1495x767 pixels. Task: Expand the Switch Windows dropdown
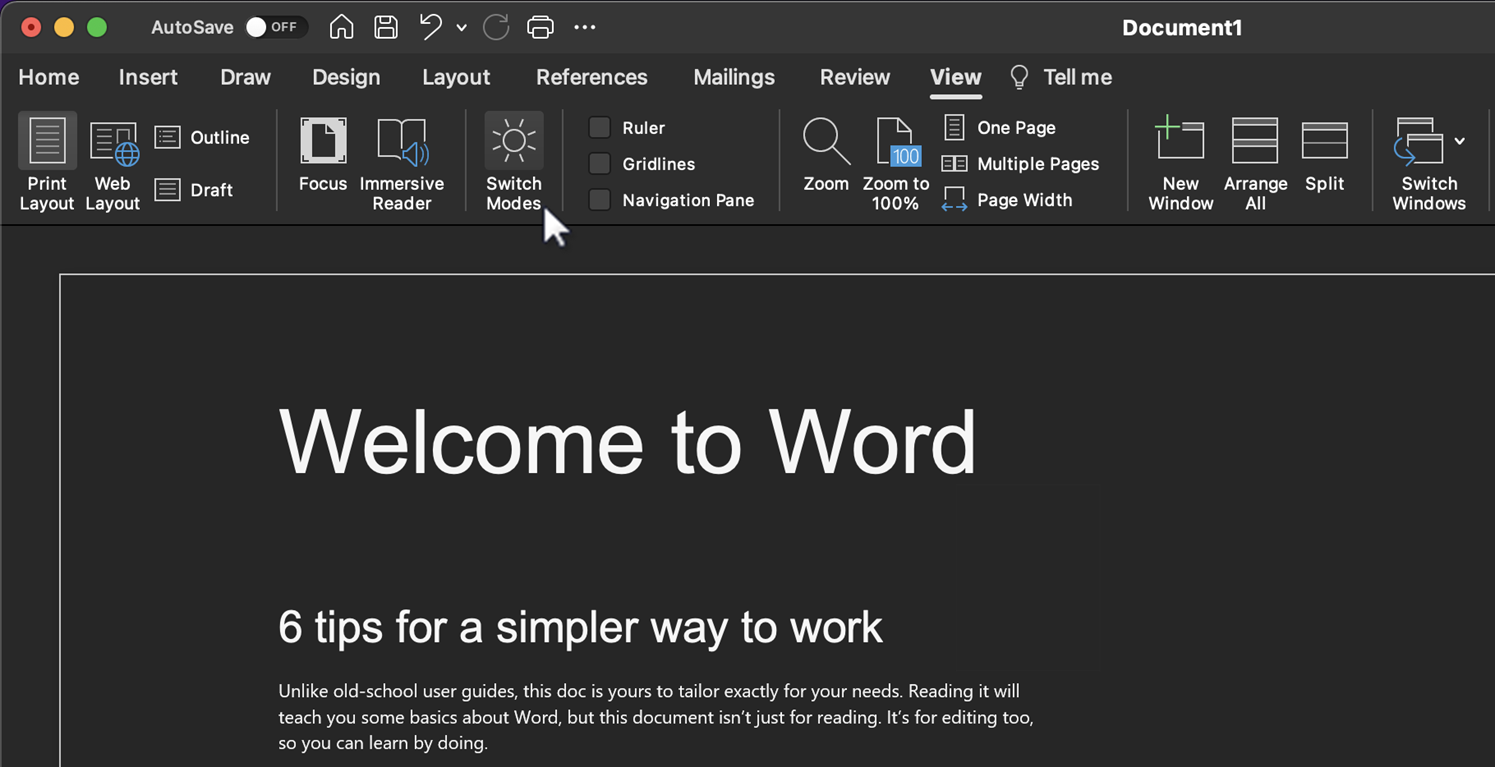coord(1460,141)
